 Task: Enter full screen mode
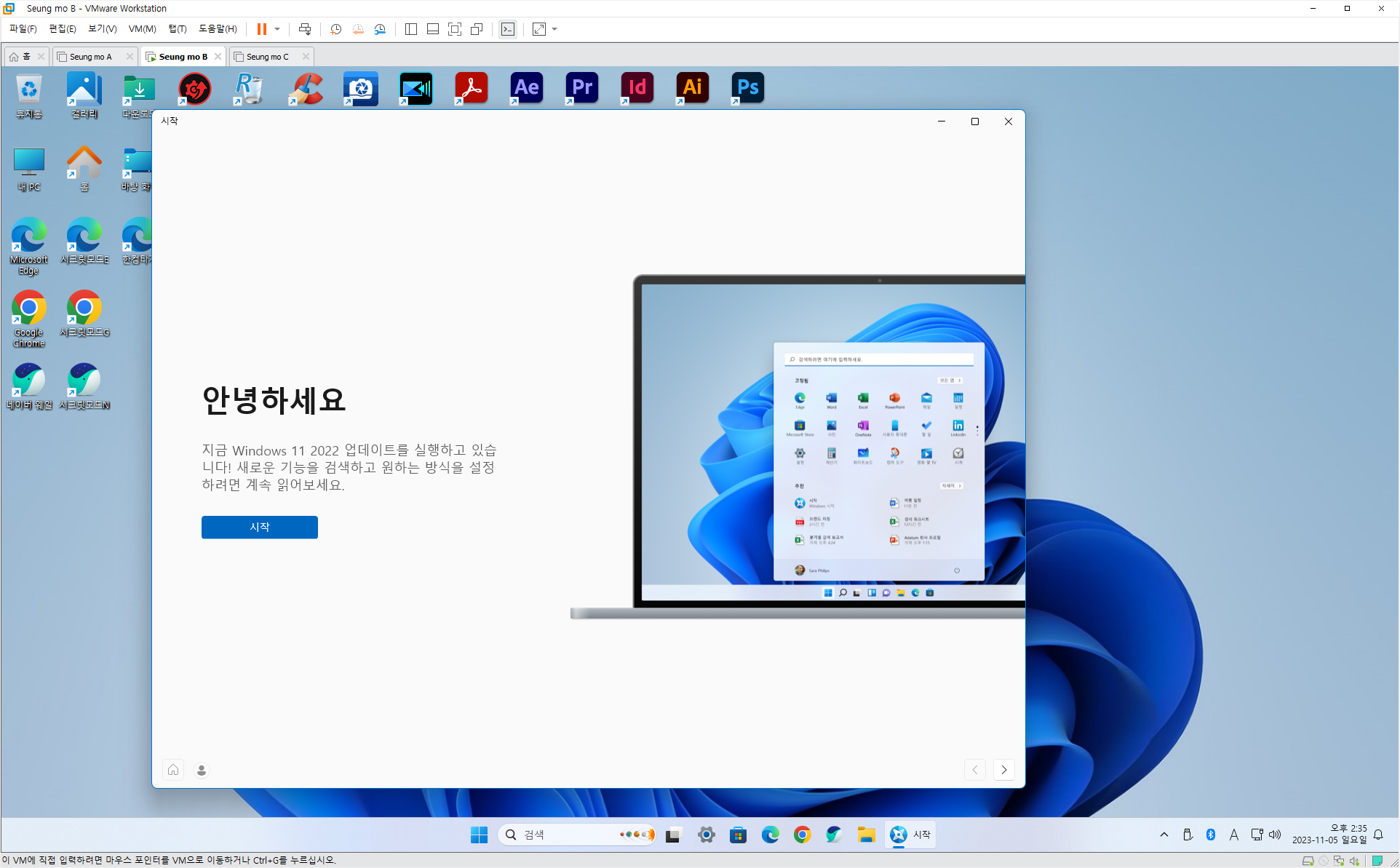point(455,29)
